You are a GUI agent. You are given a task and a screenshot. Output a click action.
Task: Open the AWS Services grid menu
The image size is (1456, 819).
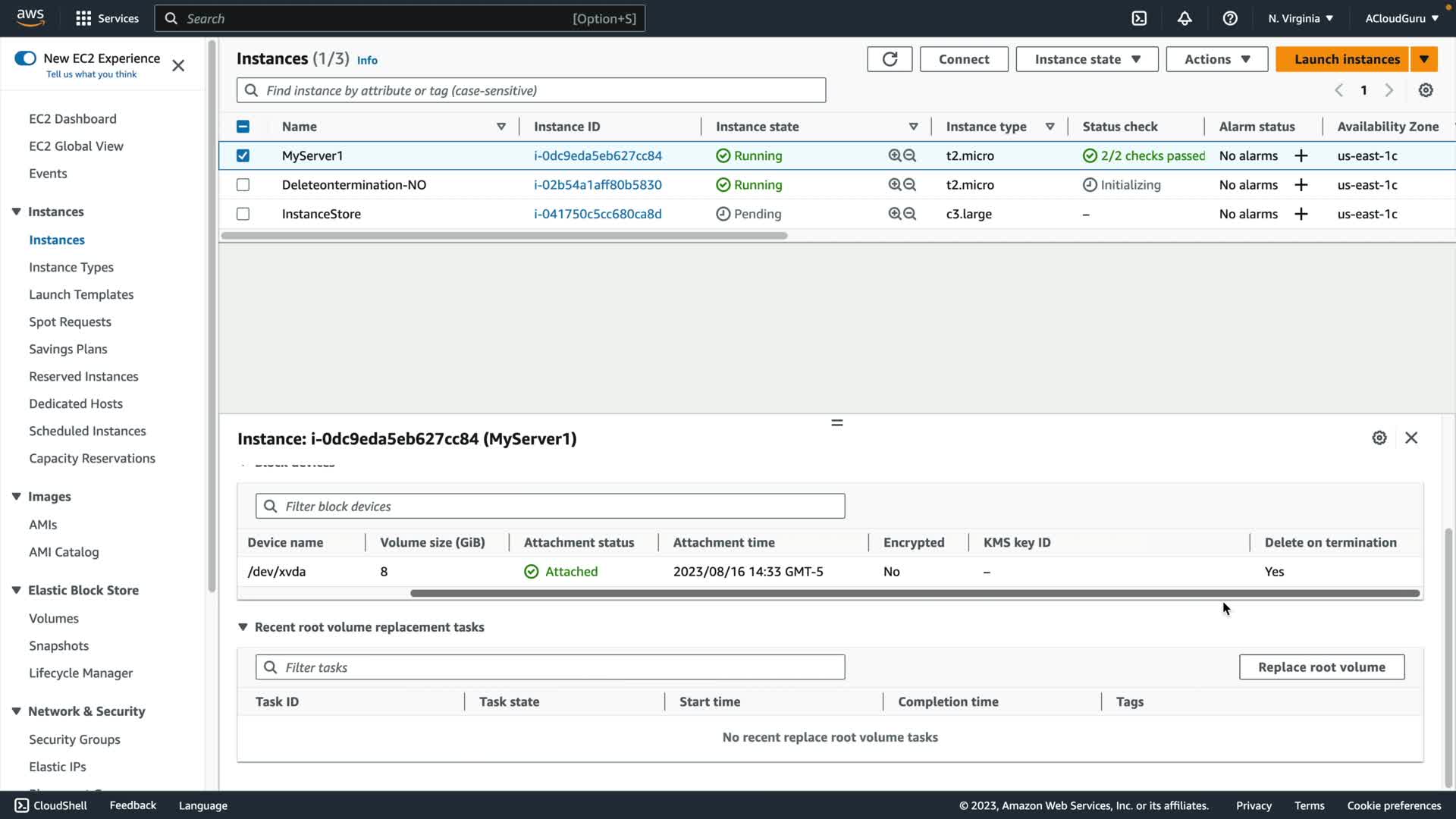pyautogui.click(x=83, y=18)
